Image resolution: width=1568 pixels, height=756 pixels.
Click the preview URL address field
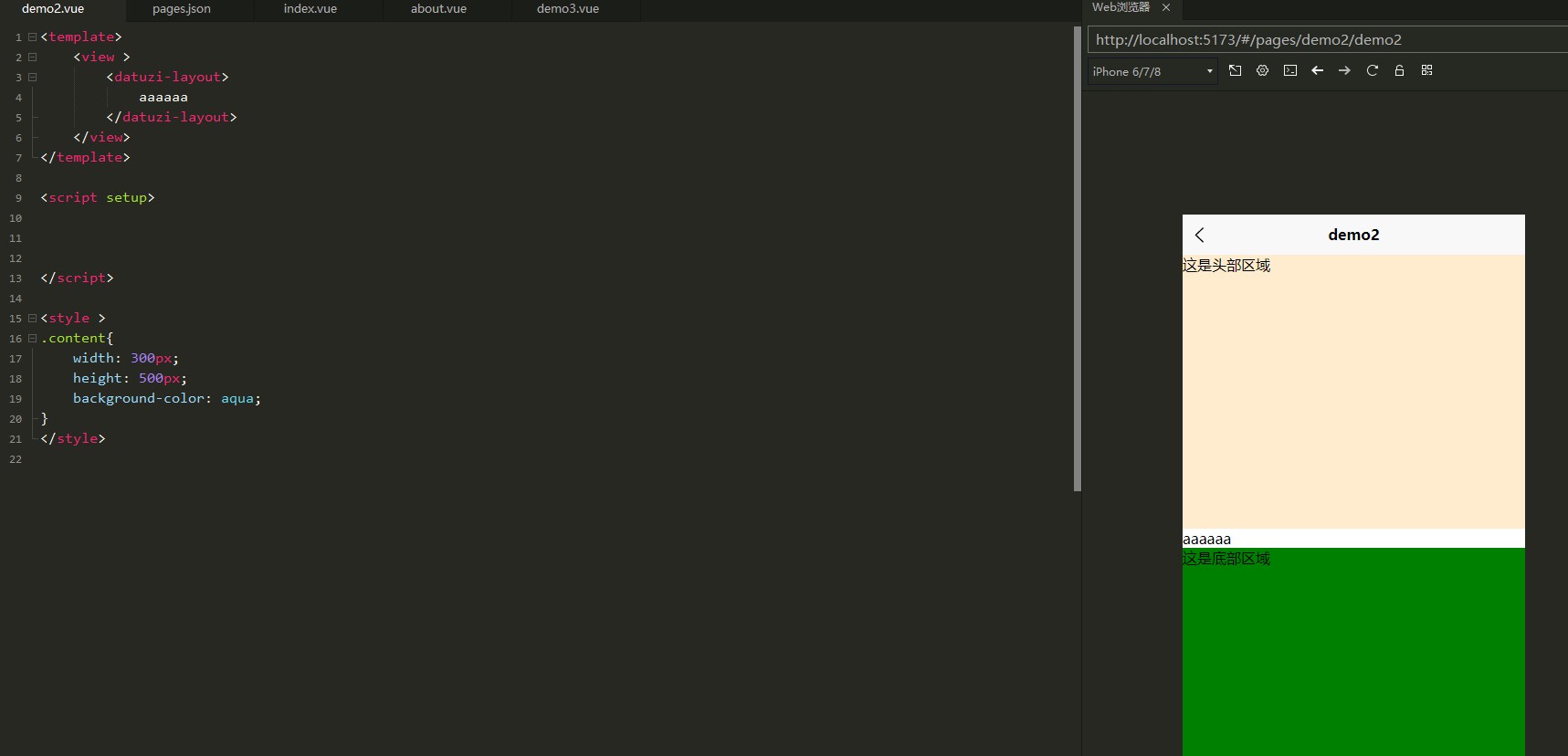[1324, 40]
